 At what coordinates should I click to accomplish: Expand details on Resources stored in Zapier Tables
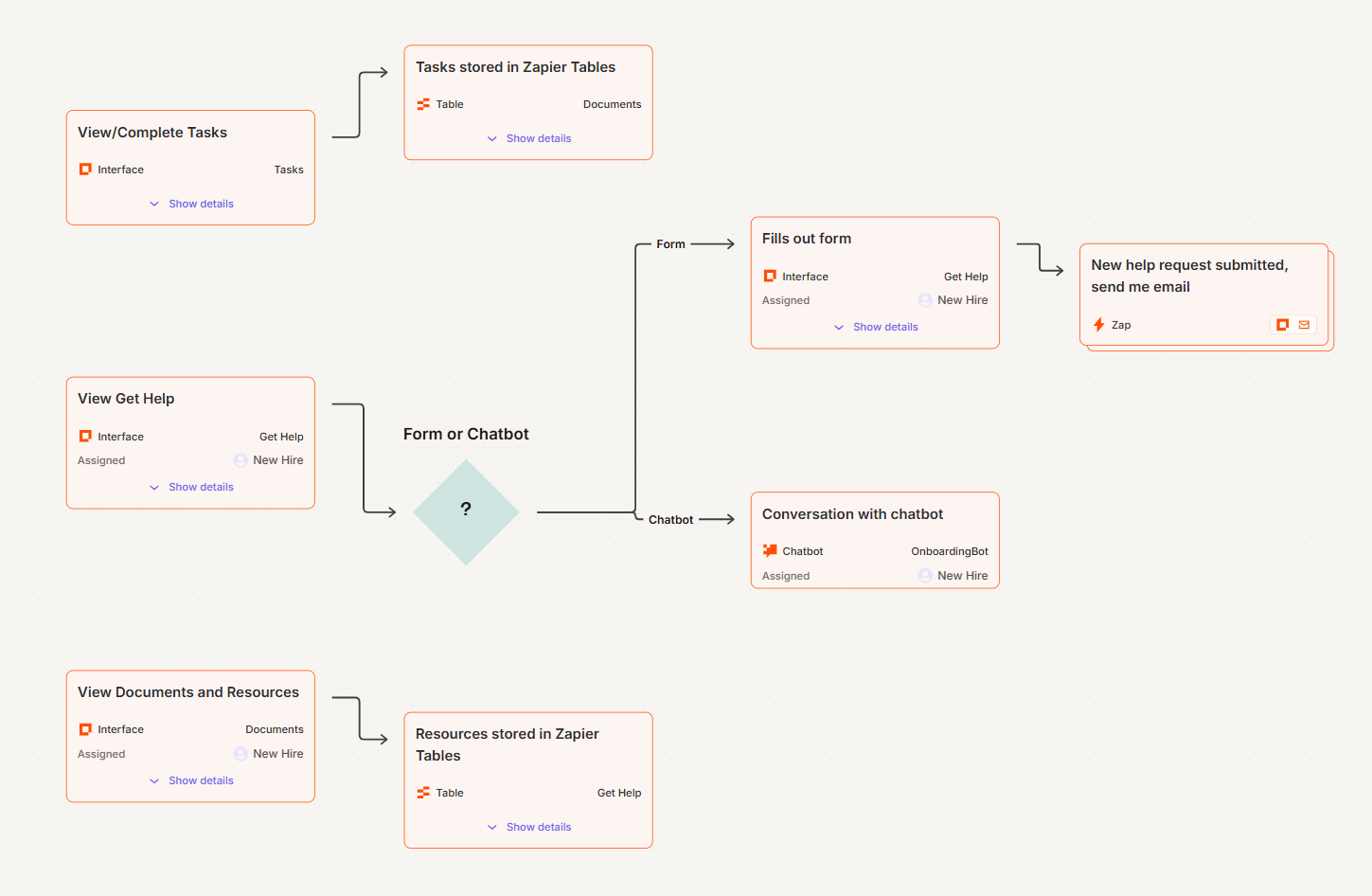(x=527, y=826)
